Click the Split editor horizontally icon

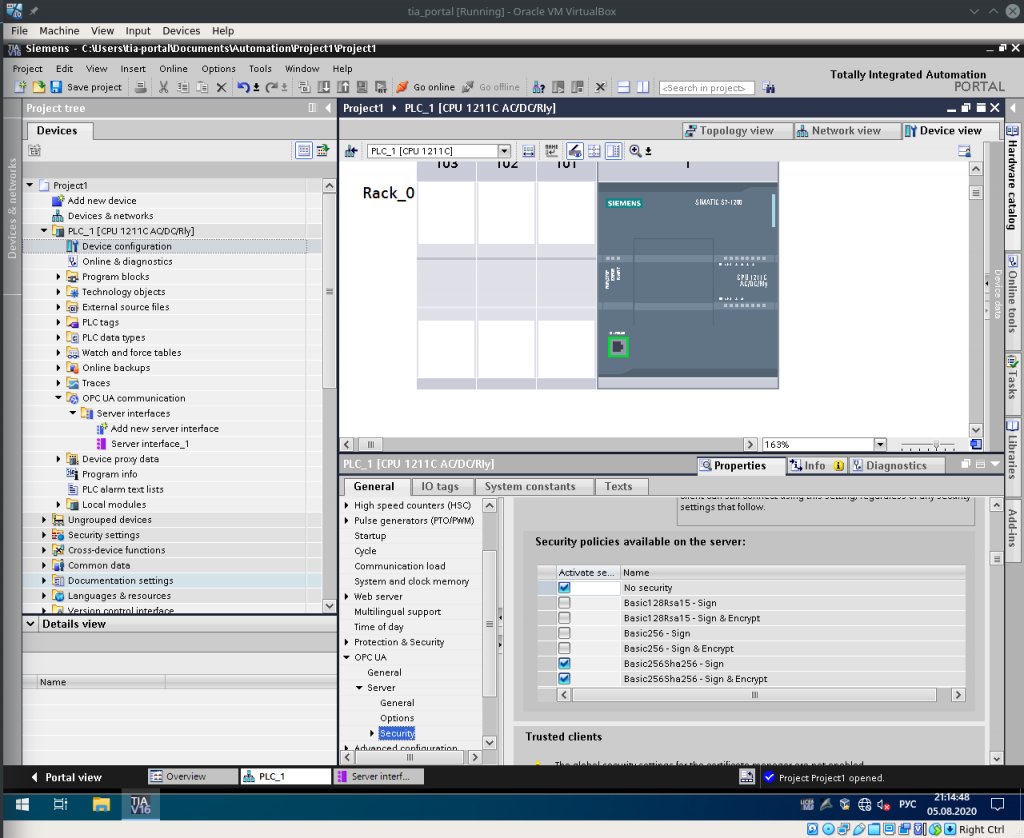[624, 87]
